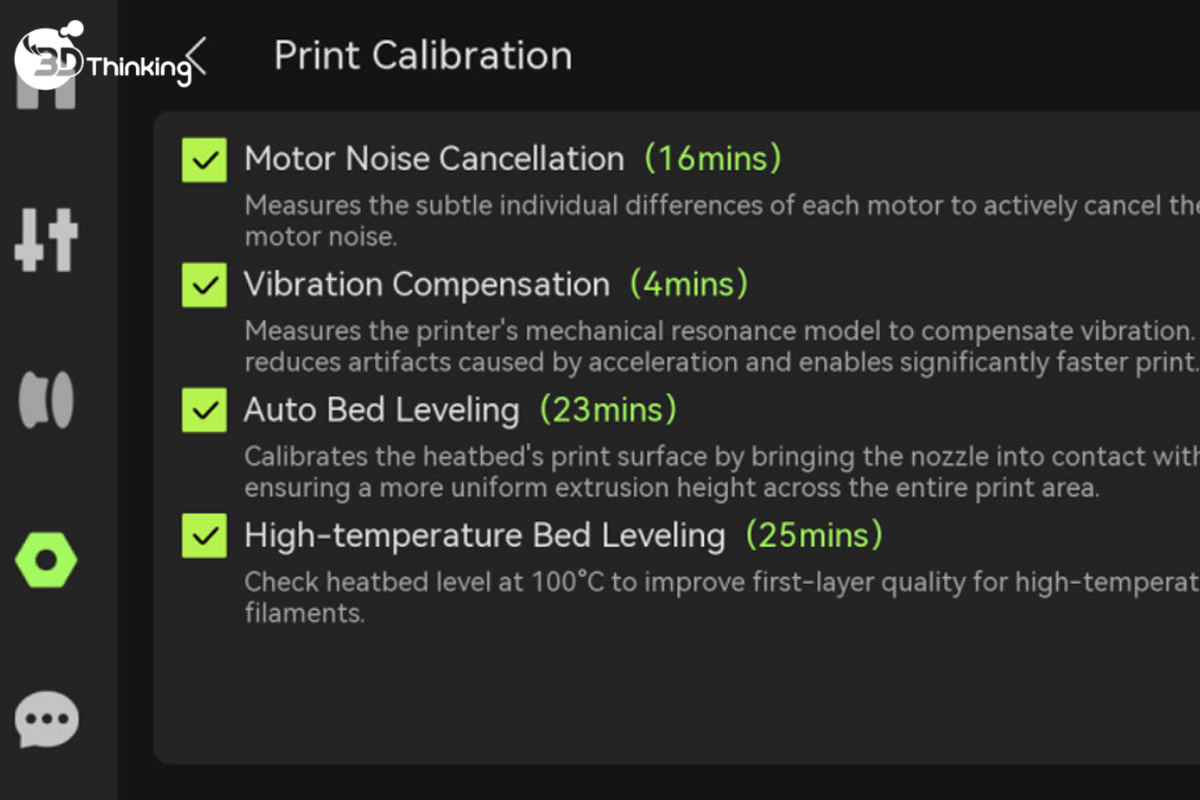Click the 4mins time estimate
The height and width of the screenshot is (800, 1200).
tap(689, 284)
